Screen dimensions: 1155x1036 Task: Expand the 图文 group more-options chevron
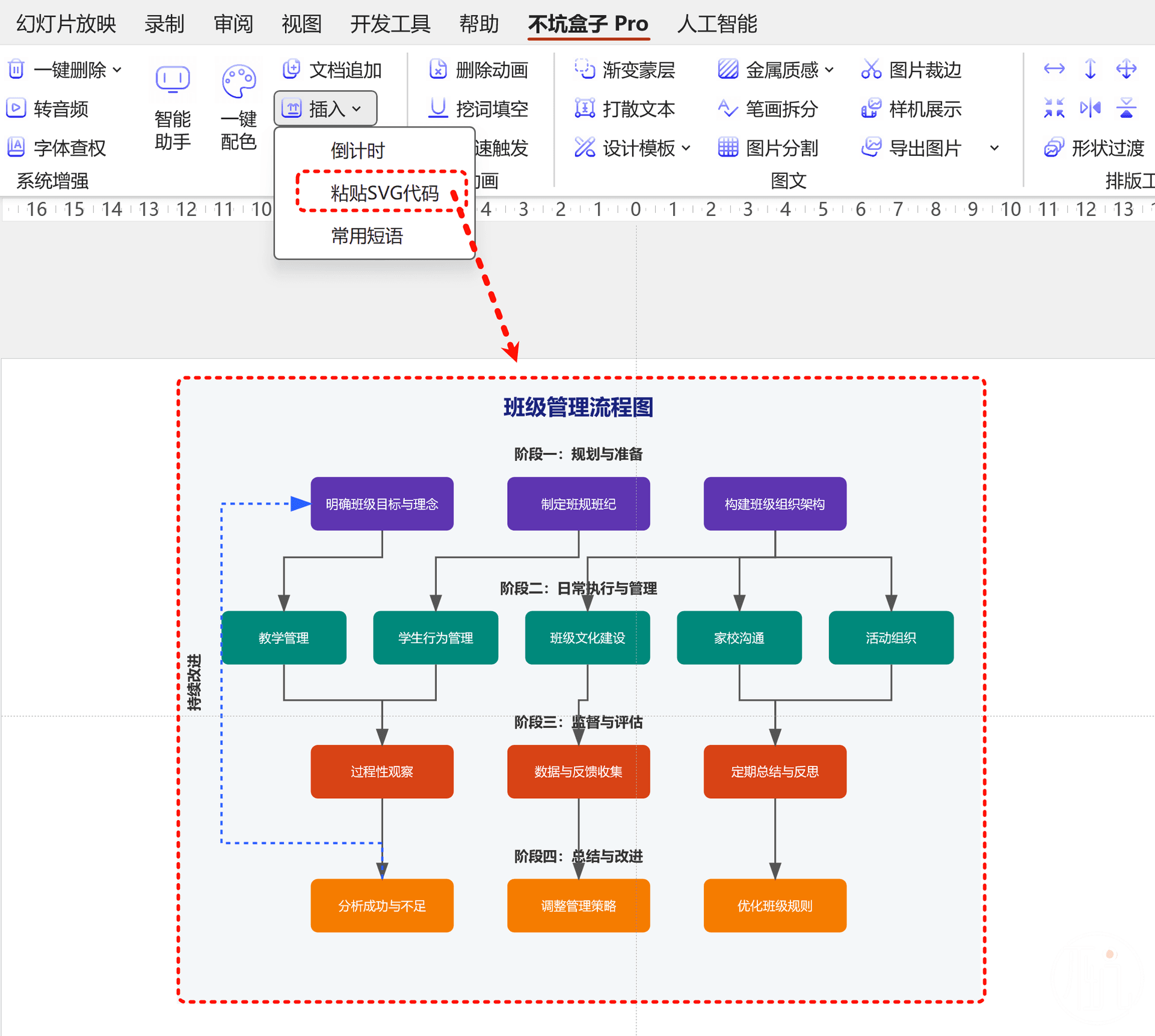coord(994,147)
